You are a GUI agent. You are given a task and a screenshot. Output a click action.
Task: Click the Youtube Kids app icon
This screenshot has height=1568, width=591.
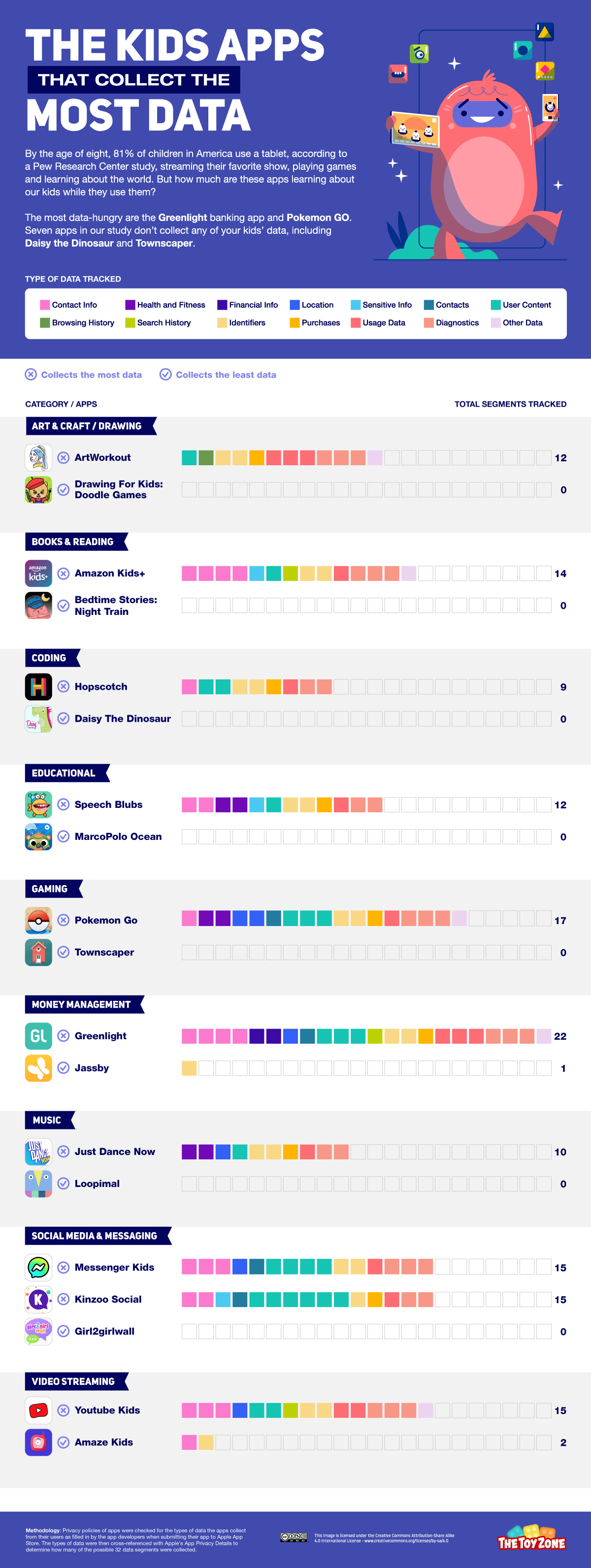tap(38, 1410)
